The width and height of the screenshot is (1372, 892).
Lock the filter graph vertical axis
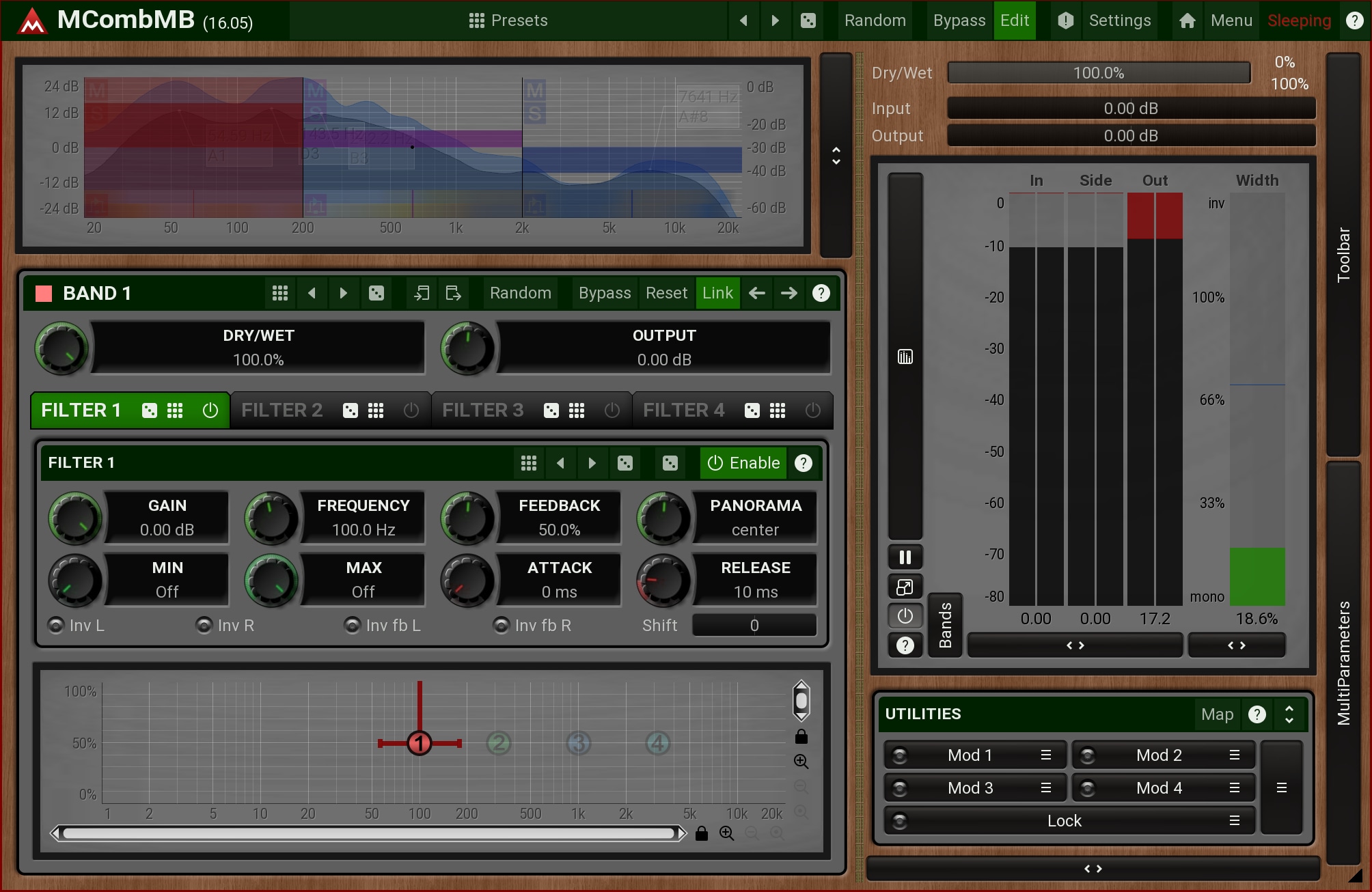point(801,736)
